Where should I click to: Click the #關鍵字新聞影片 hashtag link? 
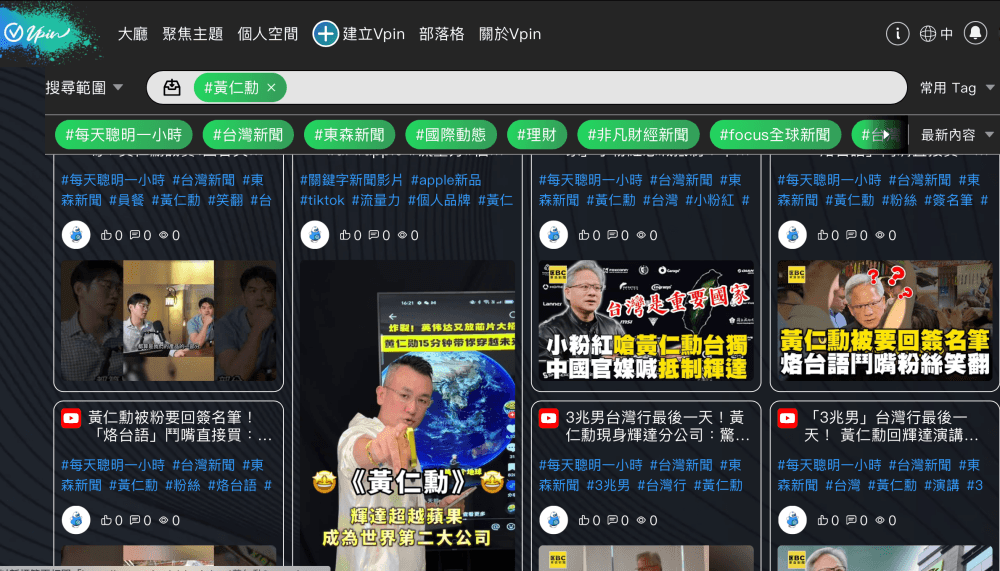click(351, 181)
